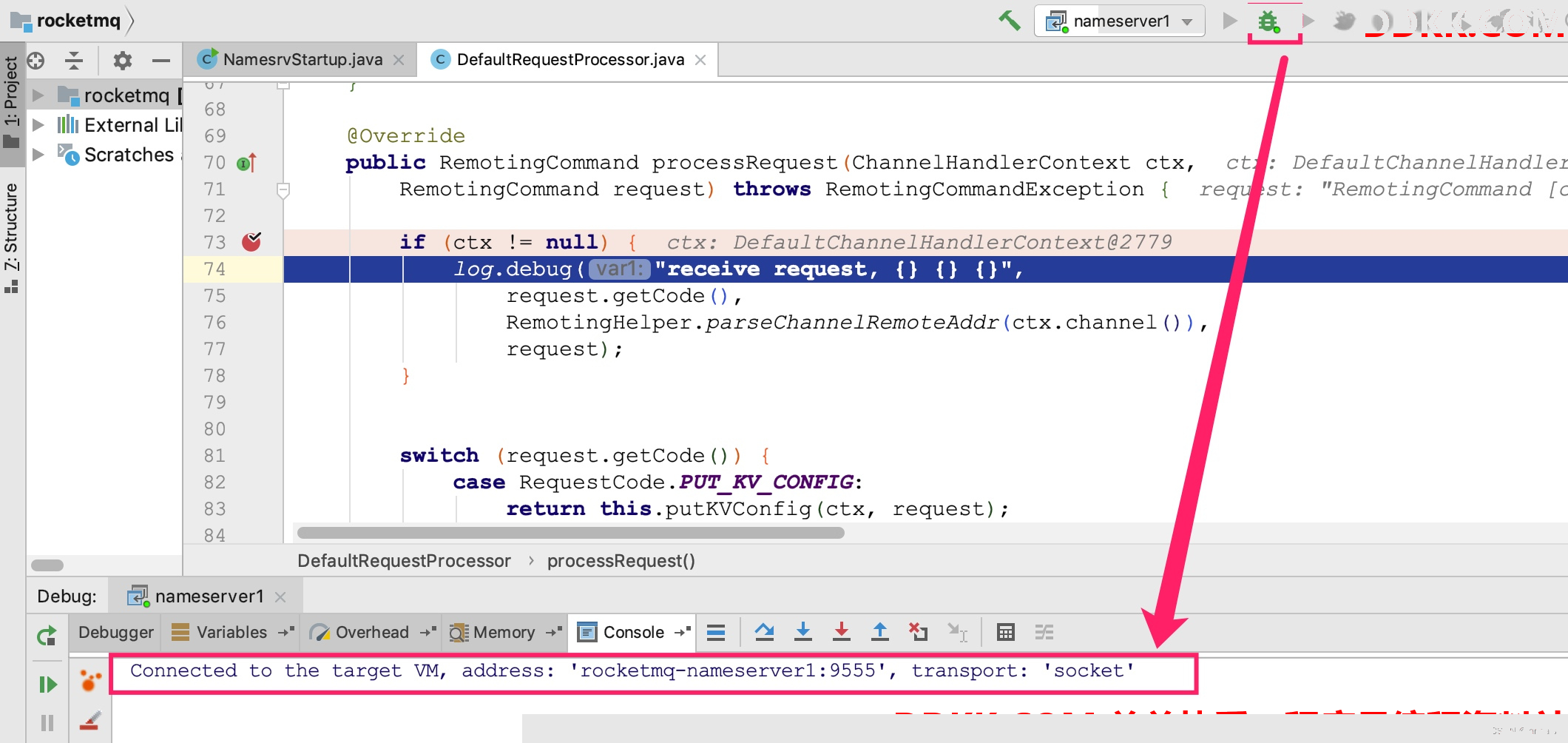The image size is (1568, 743).
Task: Click PUT_KV_CONFIG constant in code
Action: coord(766,483)
